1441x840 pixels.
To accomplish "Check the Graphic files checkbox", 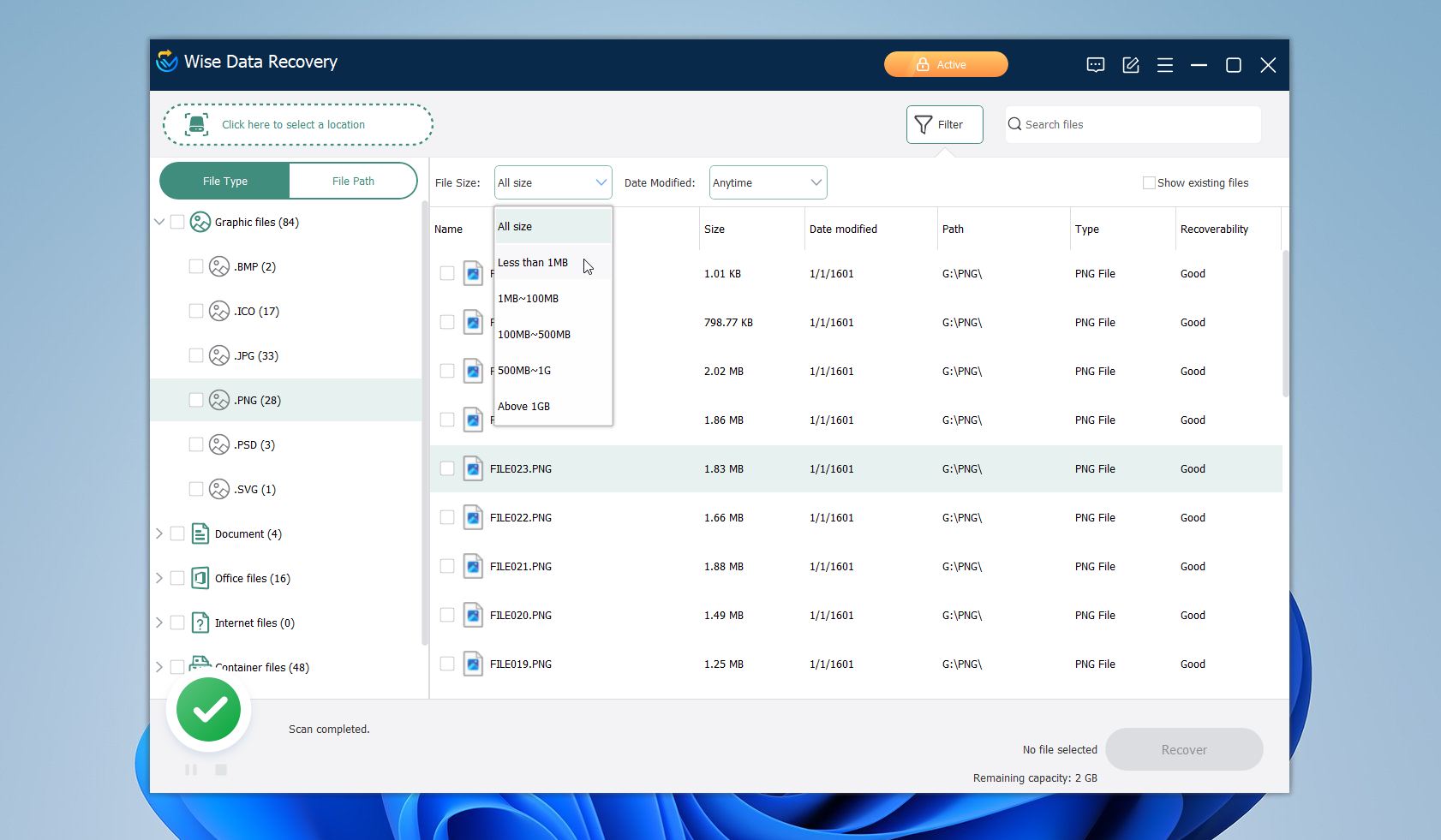I will click(x=177, y=221).
